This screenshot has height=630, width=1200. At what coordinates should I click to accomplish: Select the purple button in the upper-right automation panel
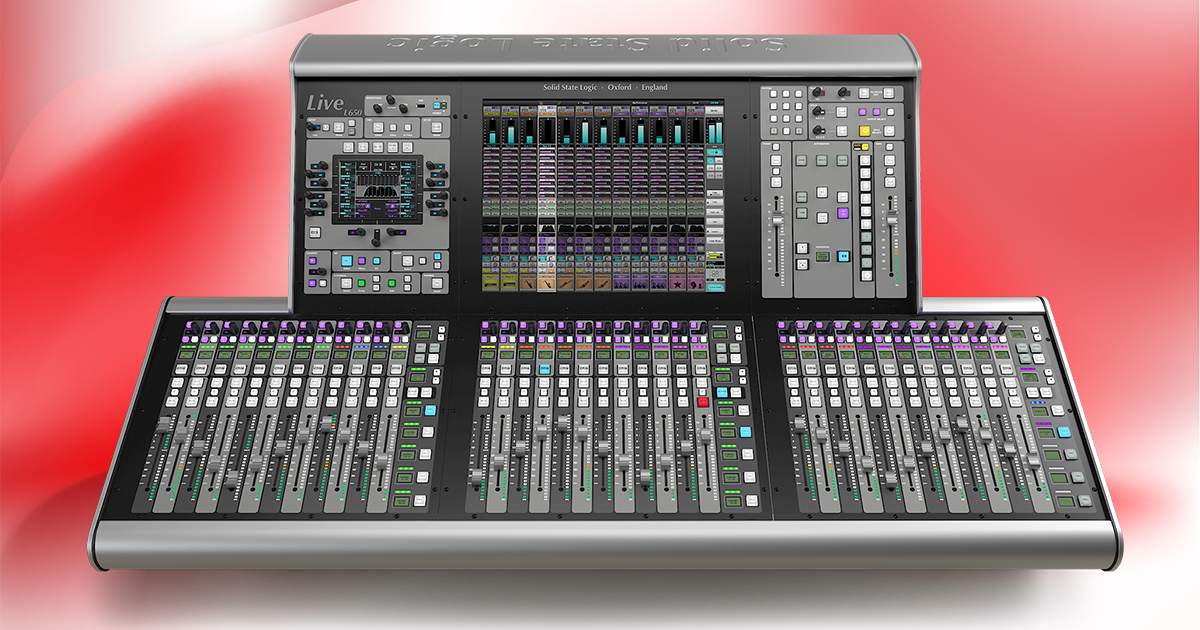point(843,212)
